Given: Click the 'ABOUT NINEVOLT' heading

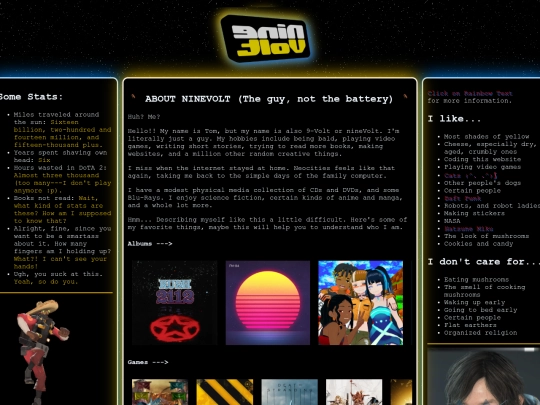Looking at the screenshot, I should click(269, 99).
